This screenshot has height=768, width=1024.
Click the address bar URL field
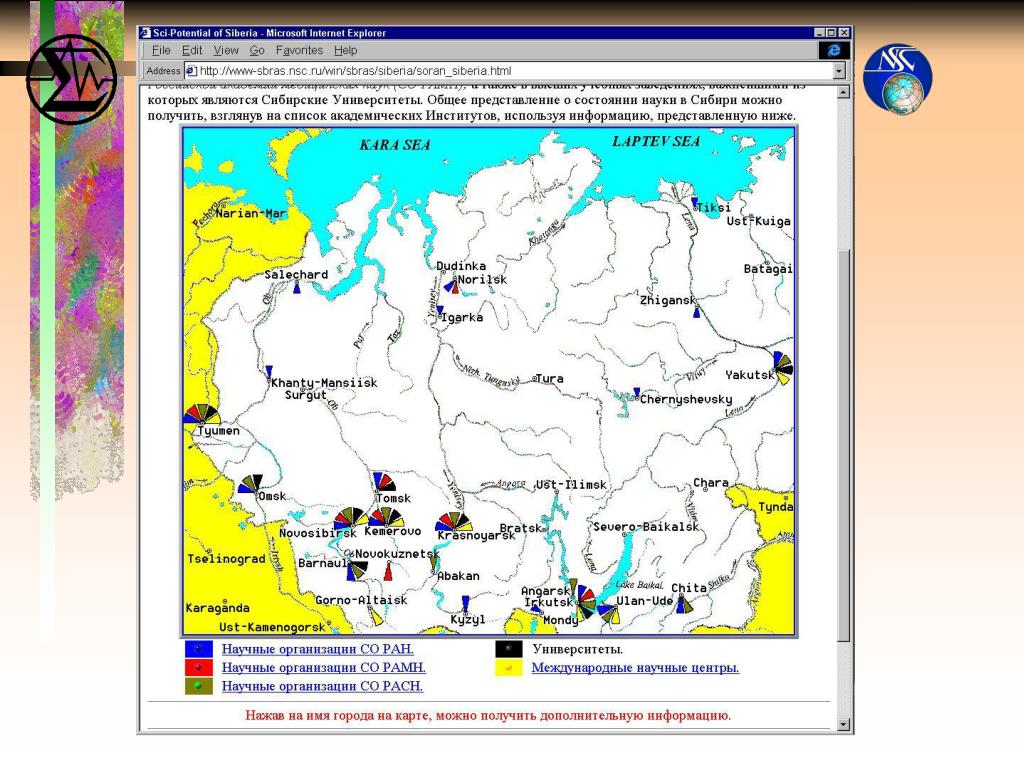click(509, 71)
